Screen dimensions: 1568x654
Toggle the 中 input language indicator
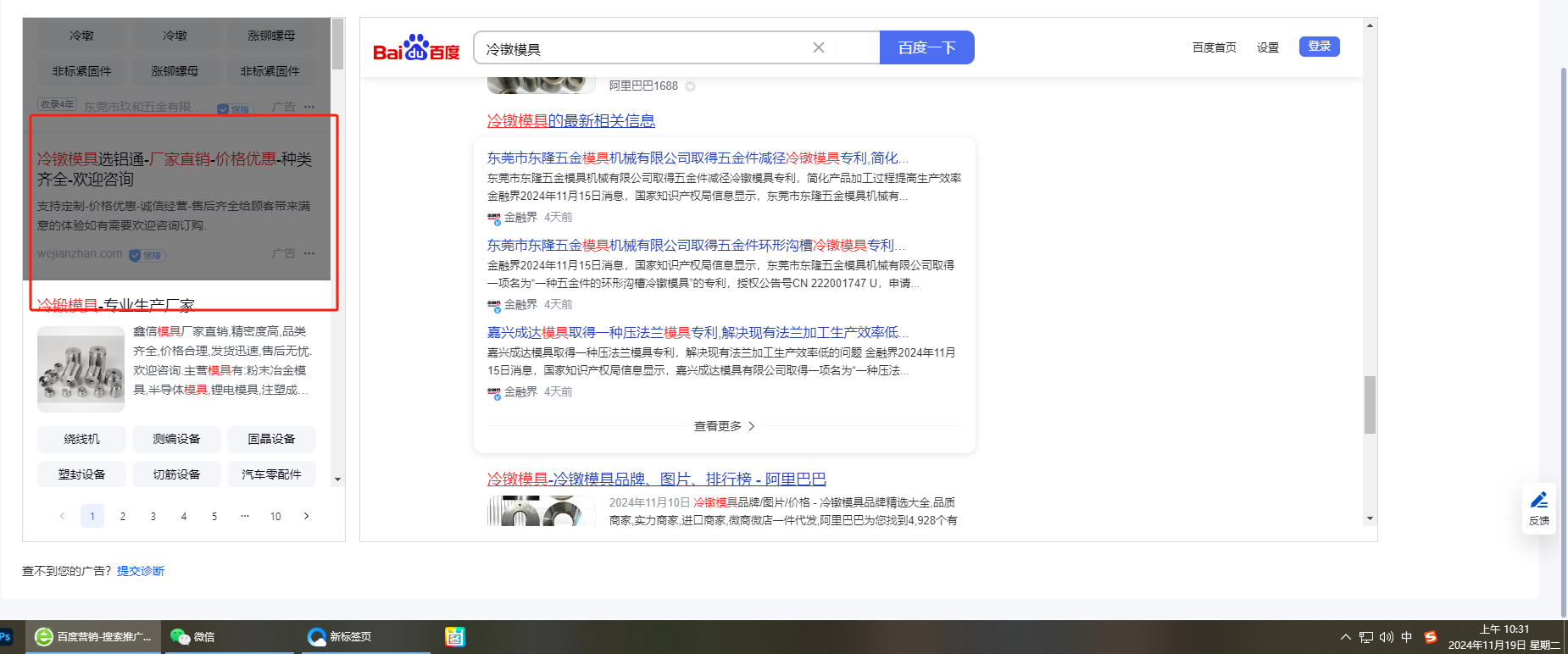click(x=1407, y=637)
